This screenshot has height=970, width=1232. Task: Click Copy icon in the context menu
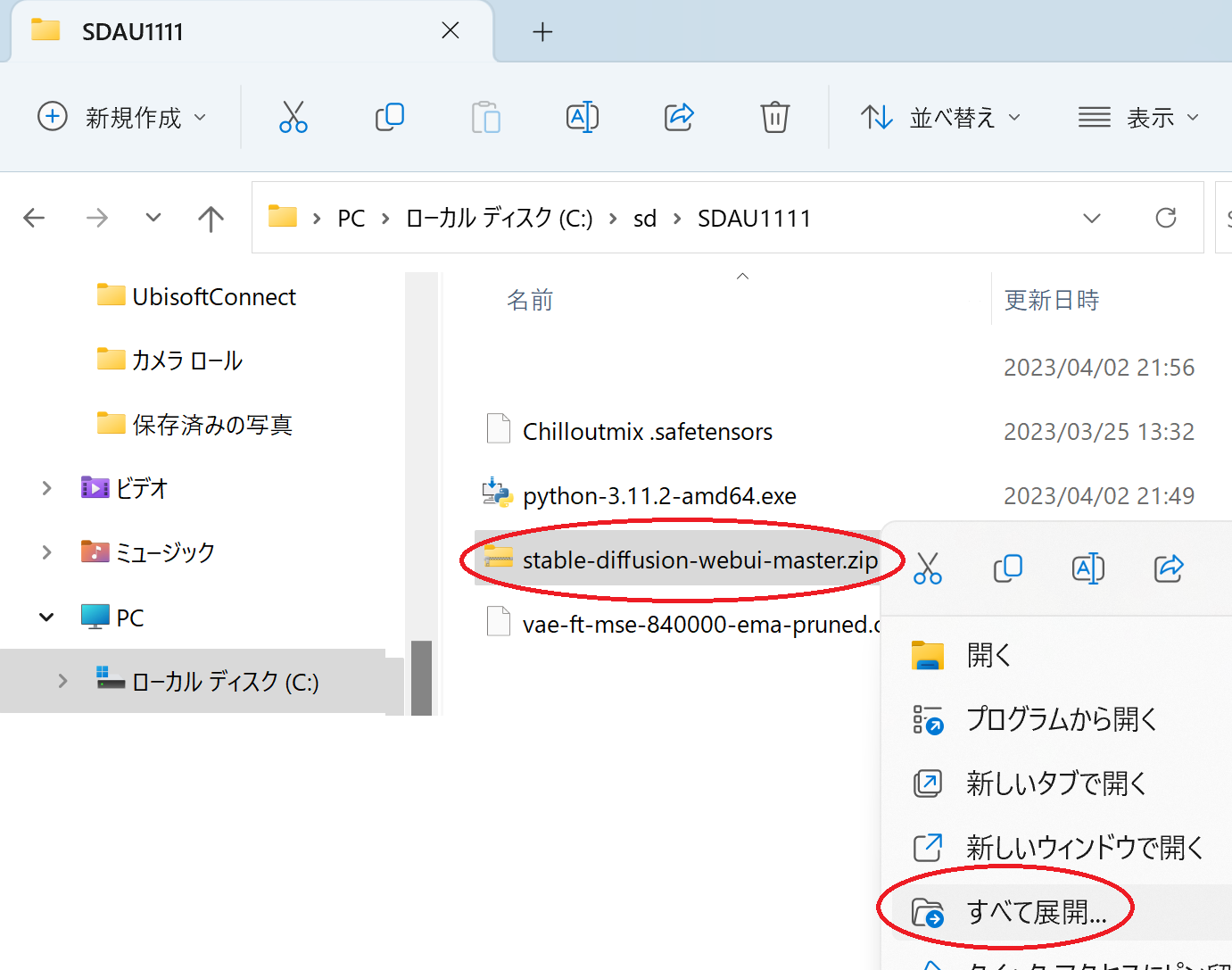click(x=1007, y=568)
